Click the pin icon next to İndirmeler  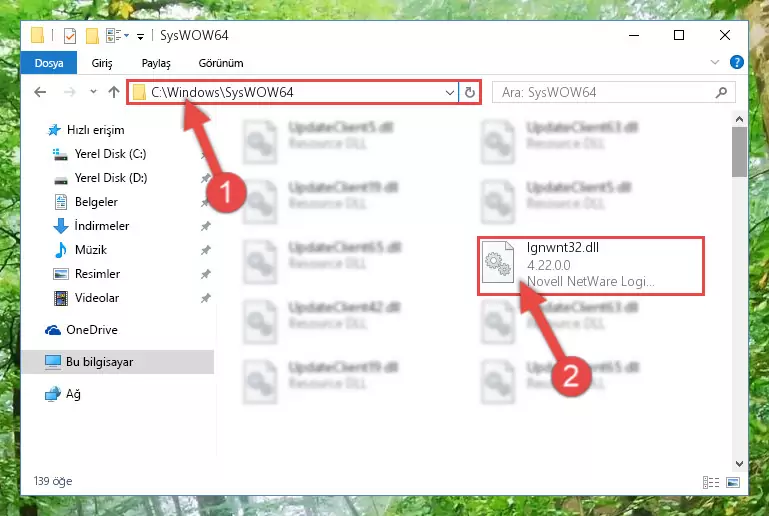(x=205, y=226)
